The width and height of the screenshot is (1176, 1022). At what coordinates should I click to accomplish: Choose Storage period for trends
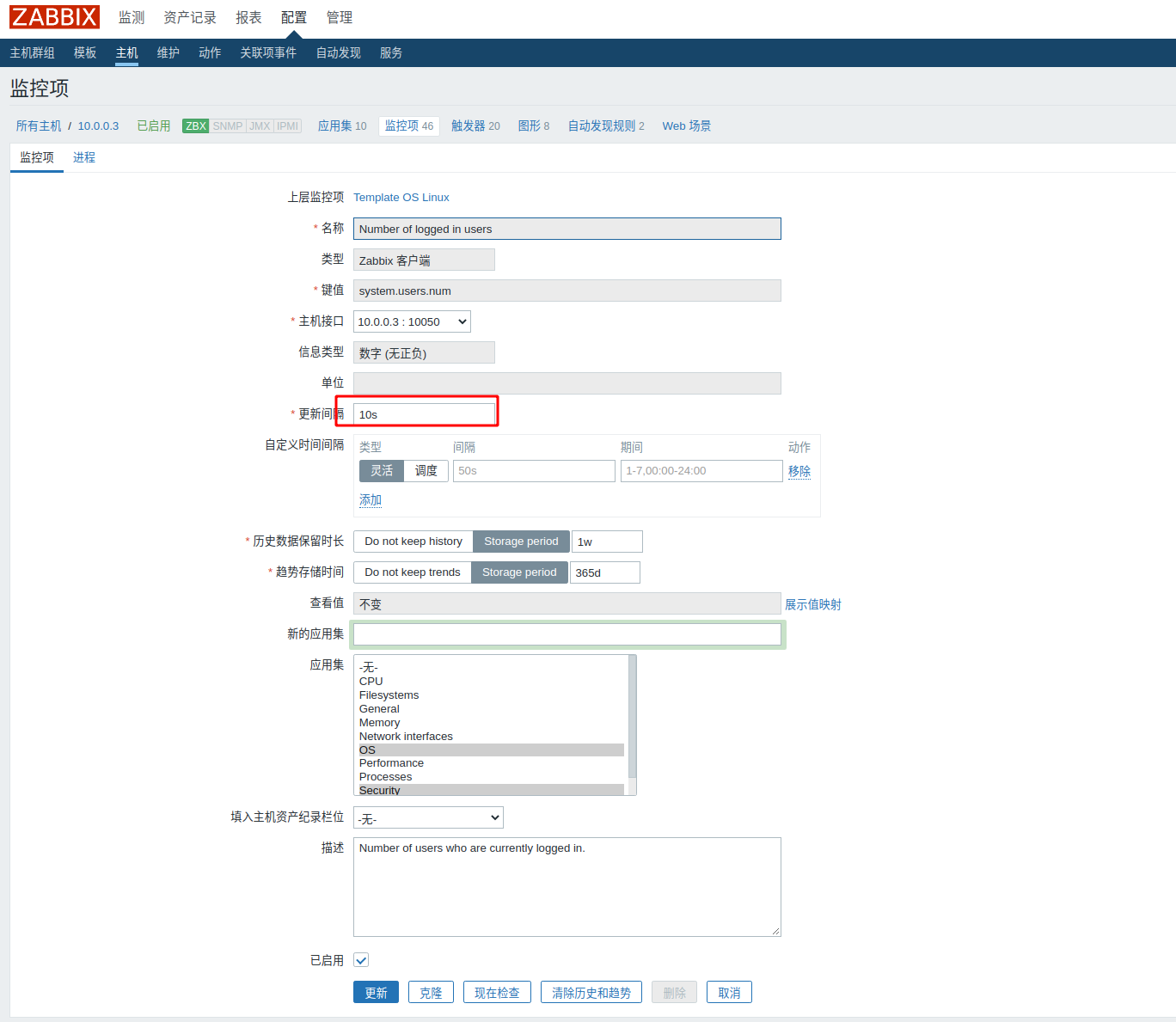pyautogui.click(x=519, y=572)
